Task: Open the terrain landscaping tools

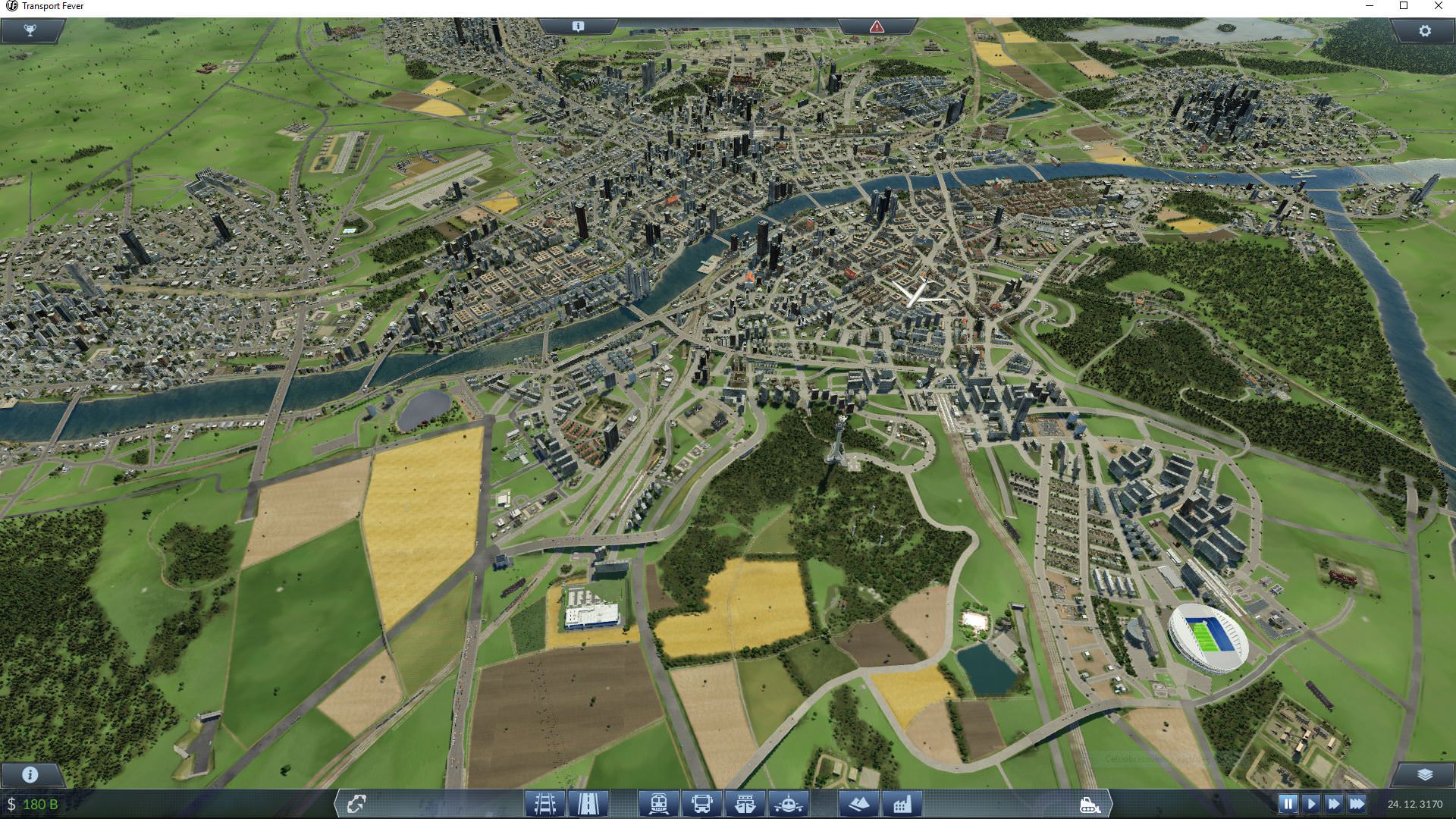Action: 858,802
